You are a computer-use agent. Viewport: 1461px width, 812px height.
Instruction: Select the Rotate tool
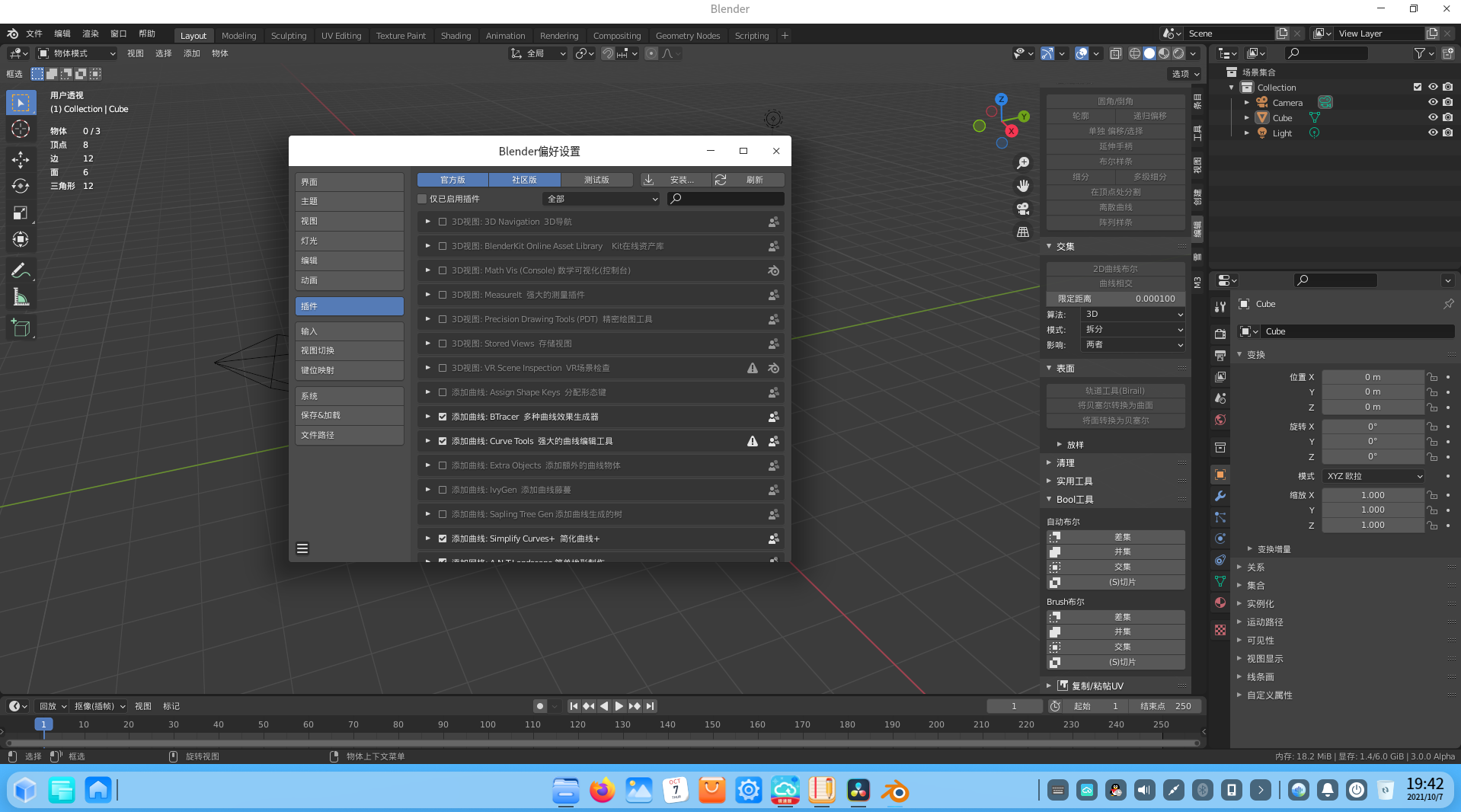point(21,186)
